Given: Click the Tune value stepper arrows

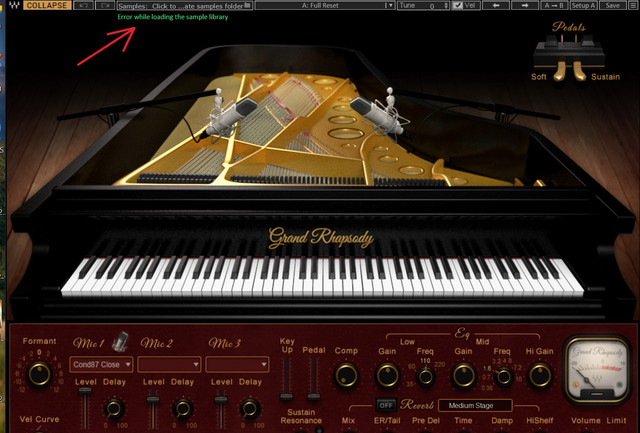Looking at the screenshot, I should tap(446, 6).
